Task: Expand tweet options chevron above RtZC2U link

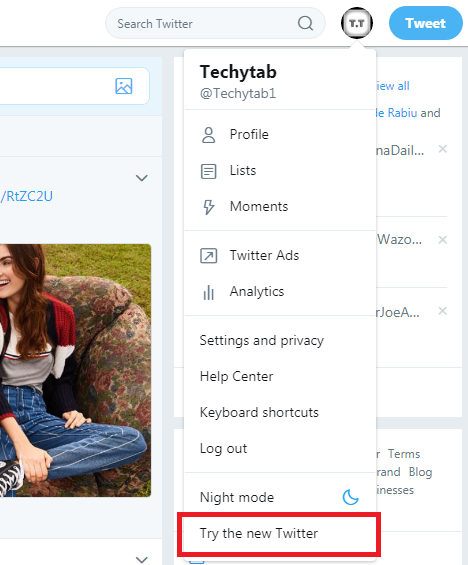Action: (142, 178)
